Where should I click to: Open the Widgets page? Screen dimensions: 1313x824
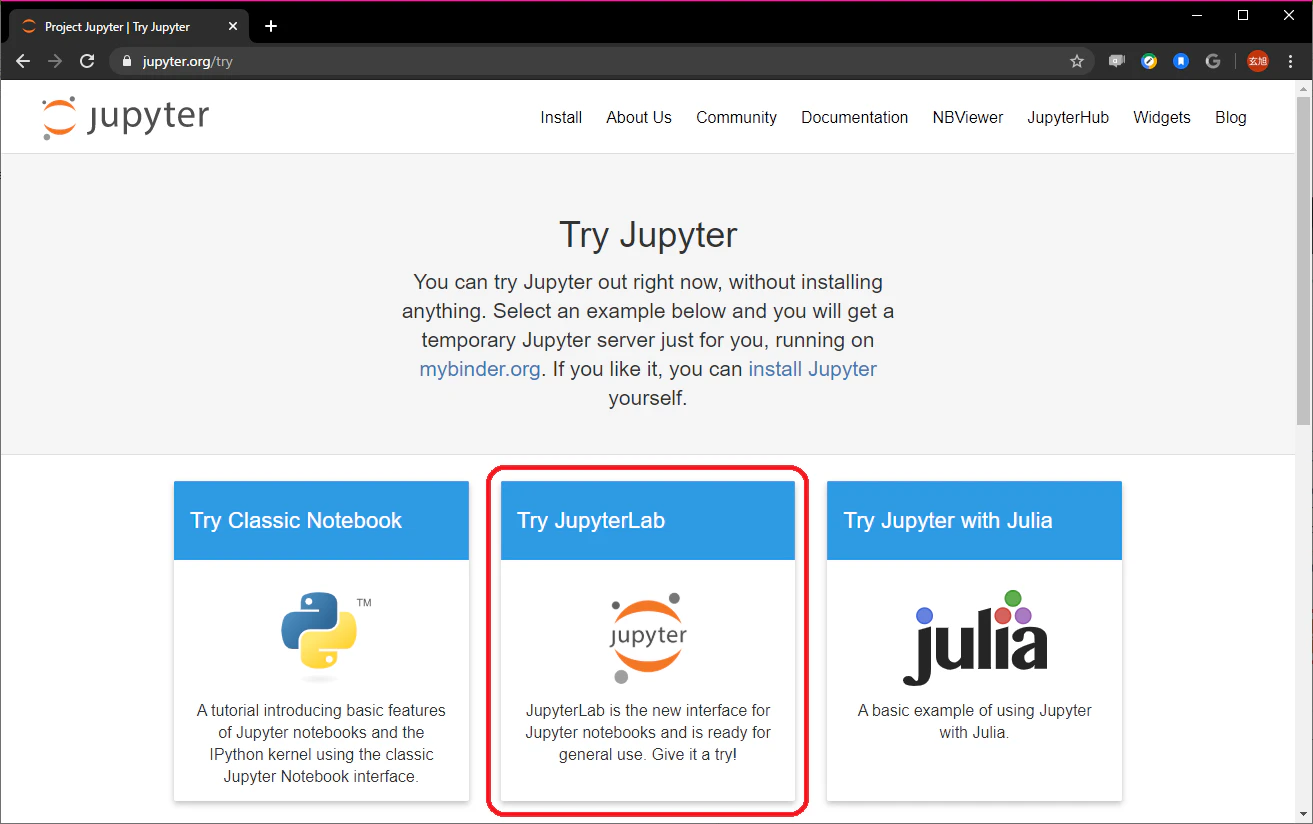(1162, 117)
